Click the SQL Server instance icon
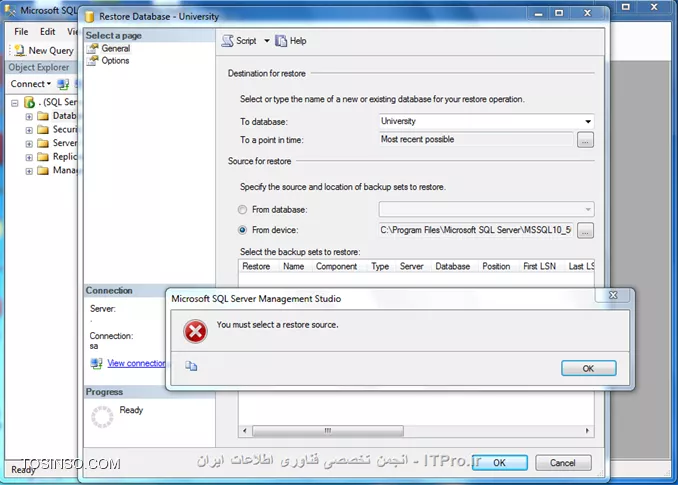The height and width of the screenshot is (485, 678). click(29, 102)
